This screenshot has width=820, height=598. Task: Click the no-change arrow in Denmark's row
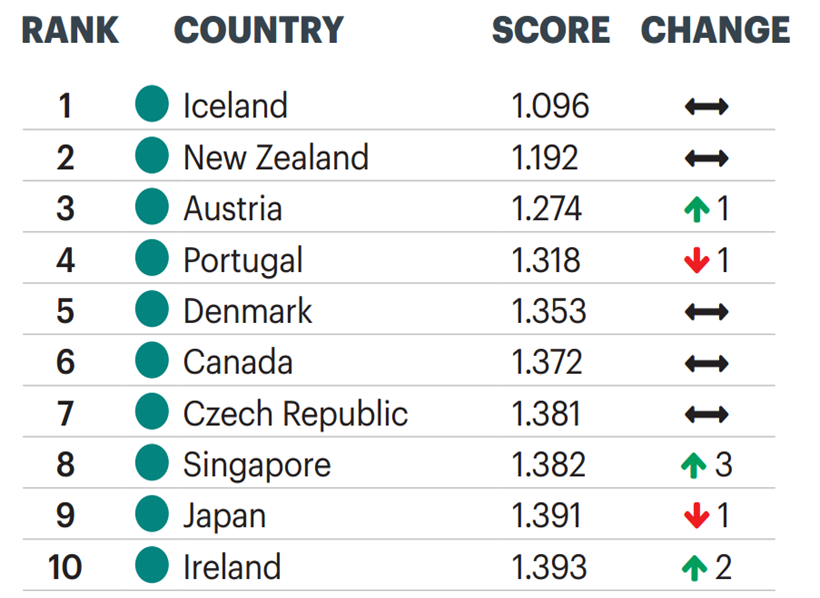tap(707, 311)
